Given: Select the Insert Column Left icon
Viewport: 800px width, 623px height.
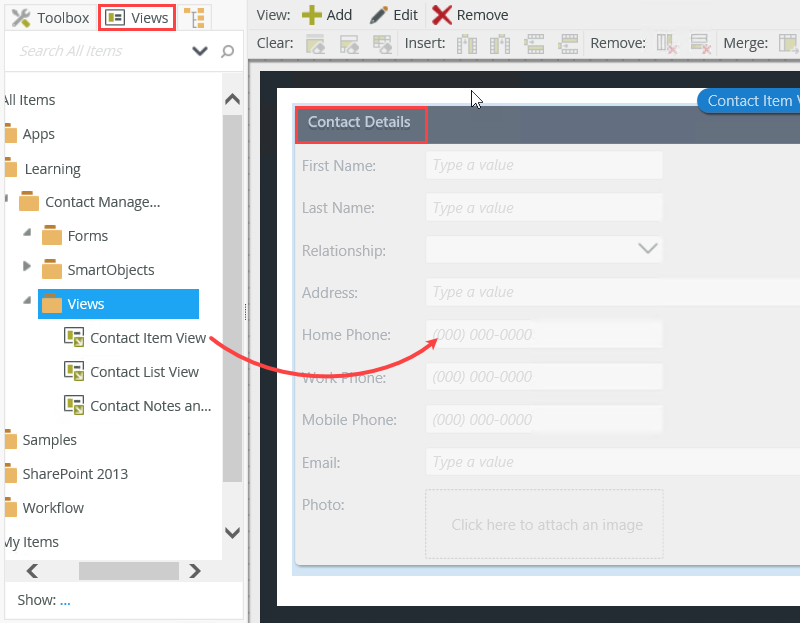Looking at the screenshot, I should click(x=467, y=43).
